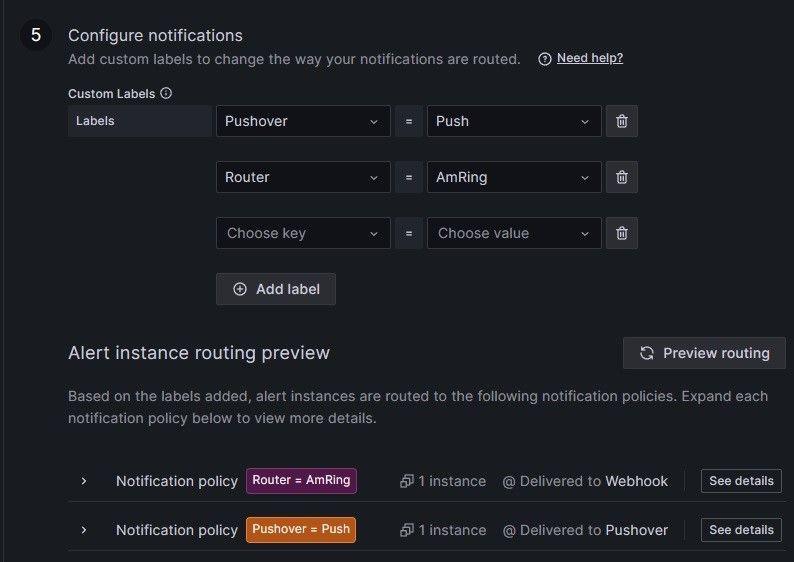Open the Choose key dropdown
The image size is (794, 562).
pos(303,233)
